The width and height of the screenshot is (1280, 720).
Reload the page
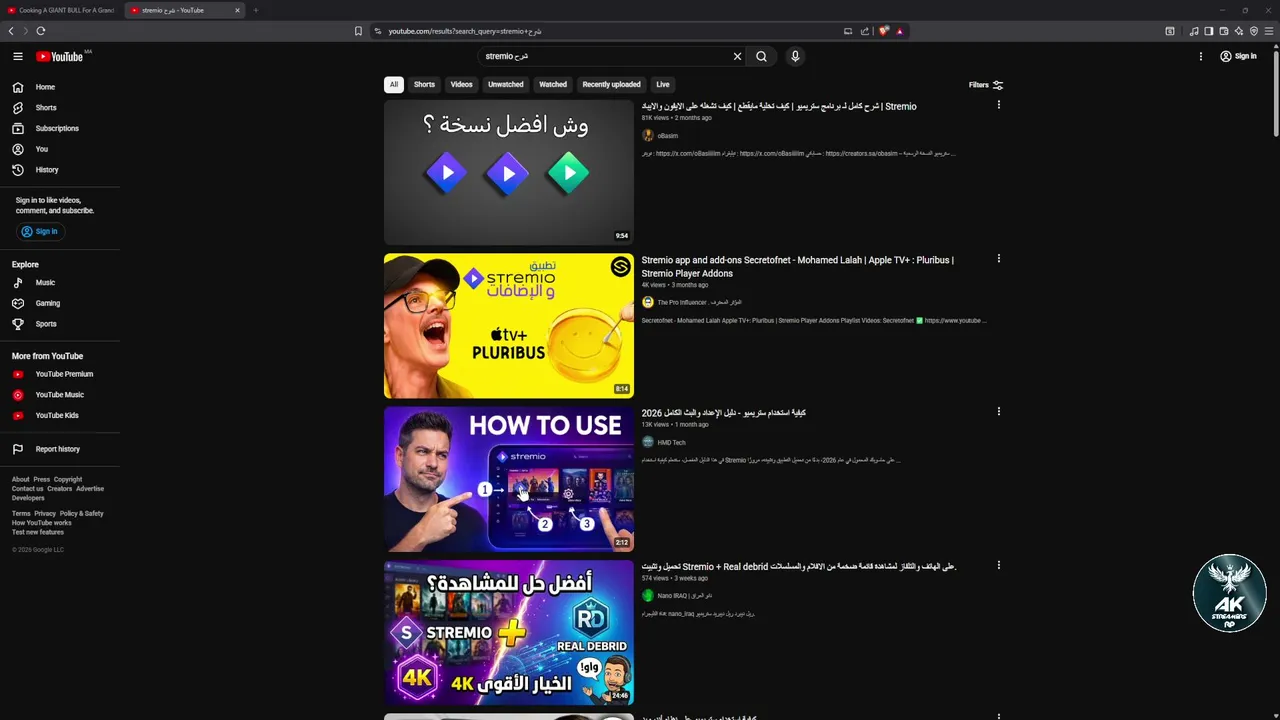(41, 31)
